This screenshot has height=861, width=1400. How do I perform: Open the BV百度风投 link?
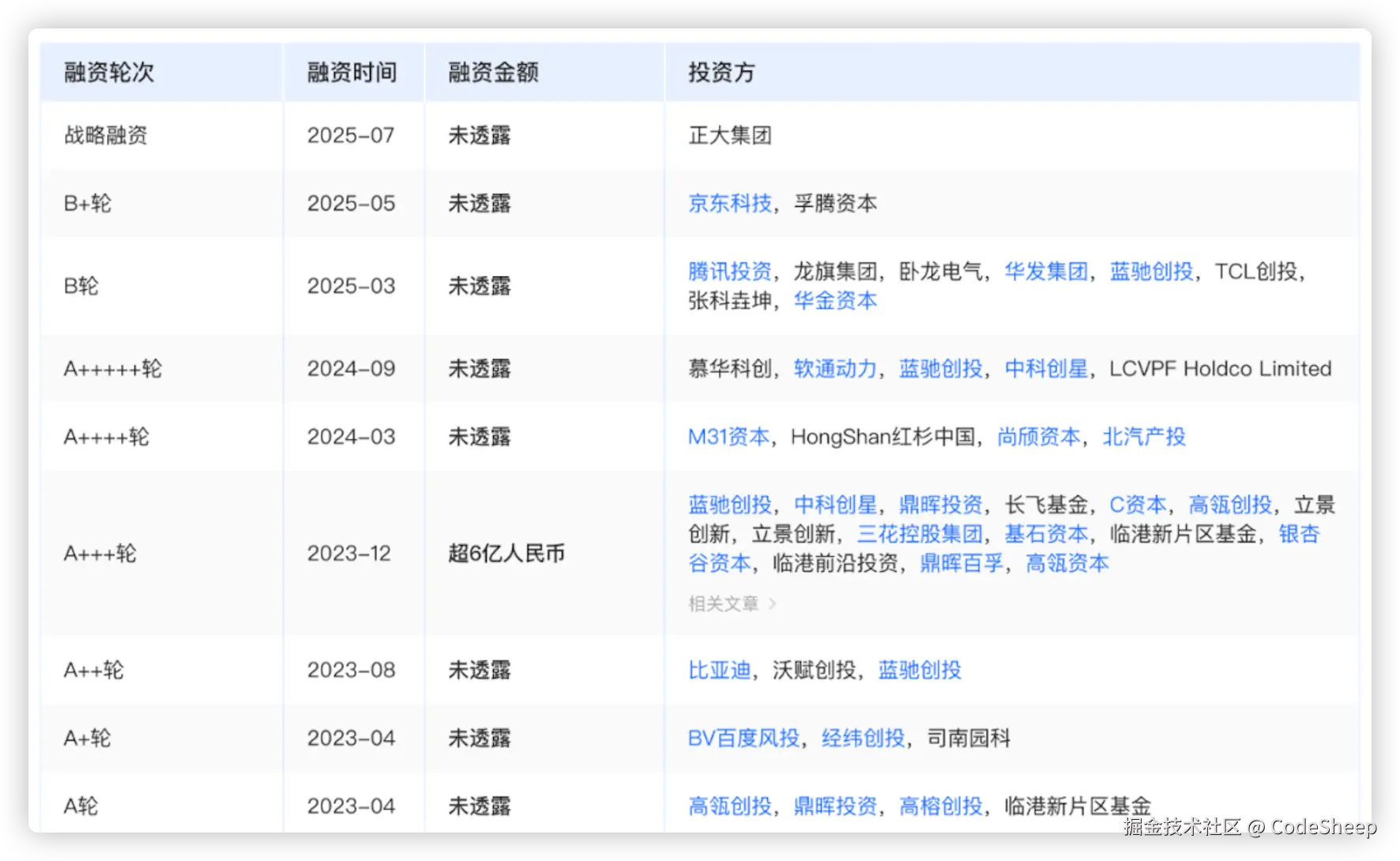point(743,739)
